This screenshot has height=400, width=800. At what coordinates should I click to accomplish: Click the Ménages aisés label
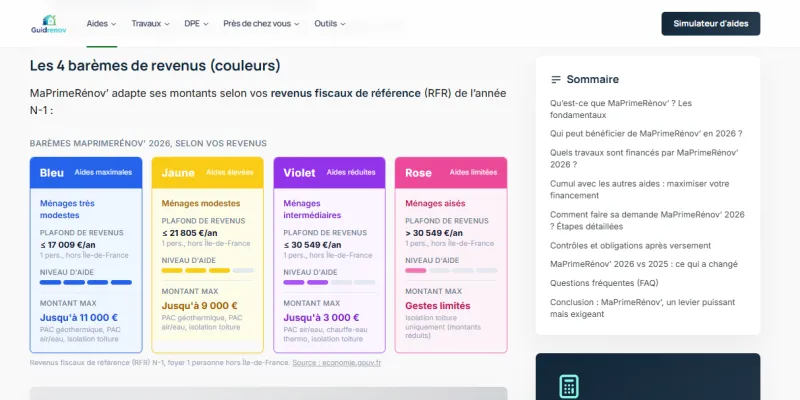(x=435, y=203)
